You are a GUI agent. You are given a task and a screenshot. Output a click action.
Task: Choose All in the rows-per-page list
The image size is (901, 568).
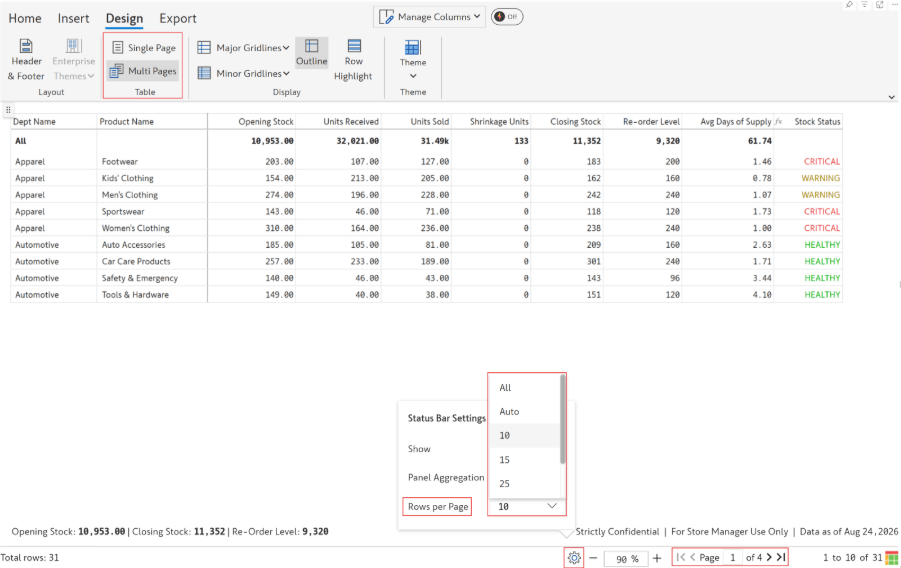pos(523,387)
